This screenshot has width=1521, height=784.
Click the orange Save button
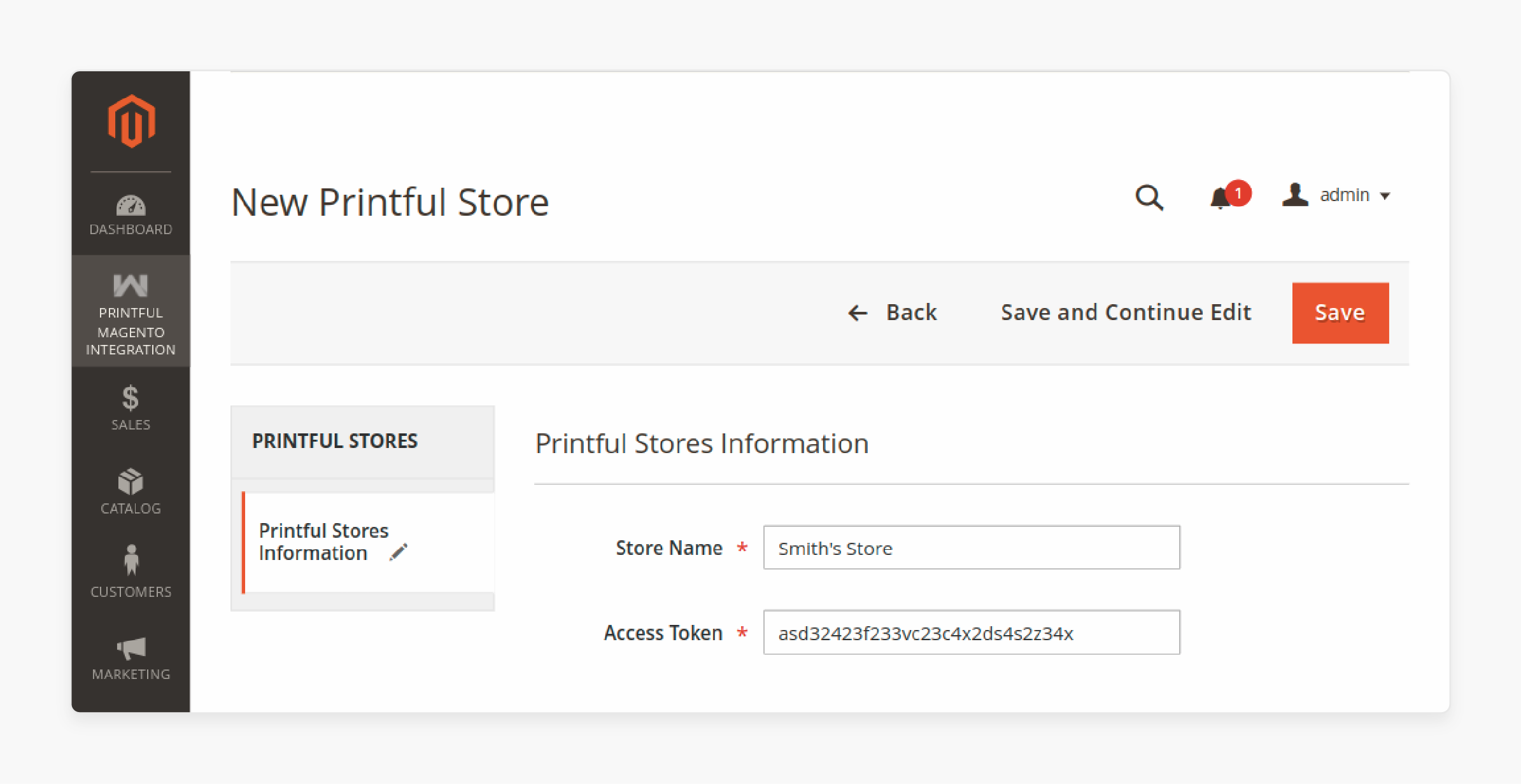click(1340, 313)
